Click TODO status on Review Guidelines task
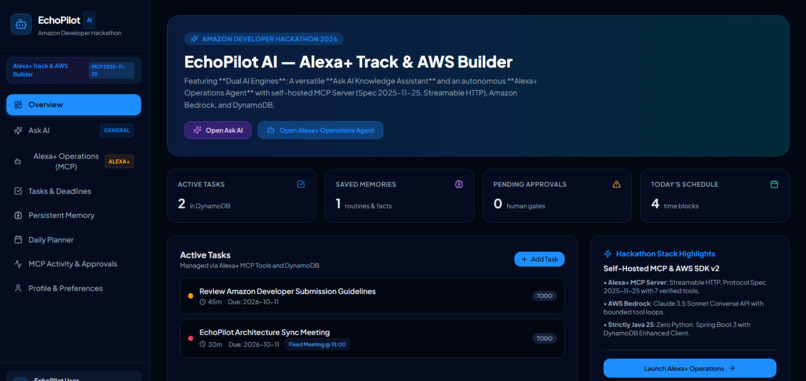The height and width of the screenshot is (381, 806). (544, 296)
